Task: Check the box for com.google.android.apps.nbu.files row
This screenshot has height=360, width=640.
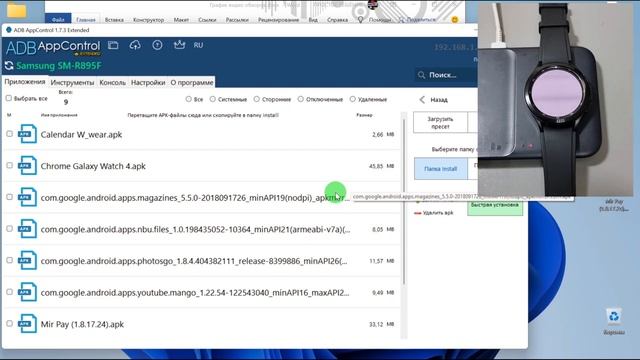Action: pyautogui.click(x=9, y=229)
